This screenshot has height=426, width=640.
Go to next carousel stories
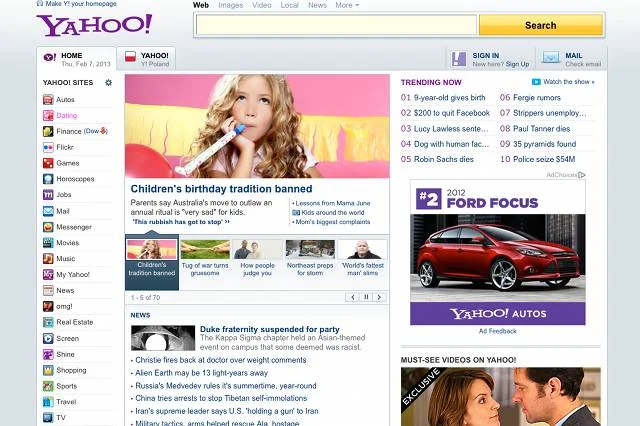pos(379,297)
